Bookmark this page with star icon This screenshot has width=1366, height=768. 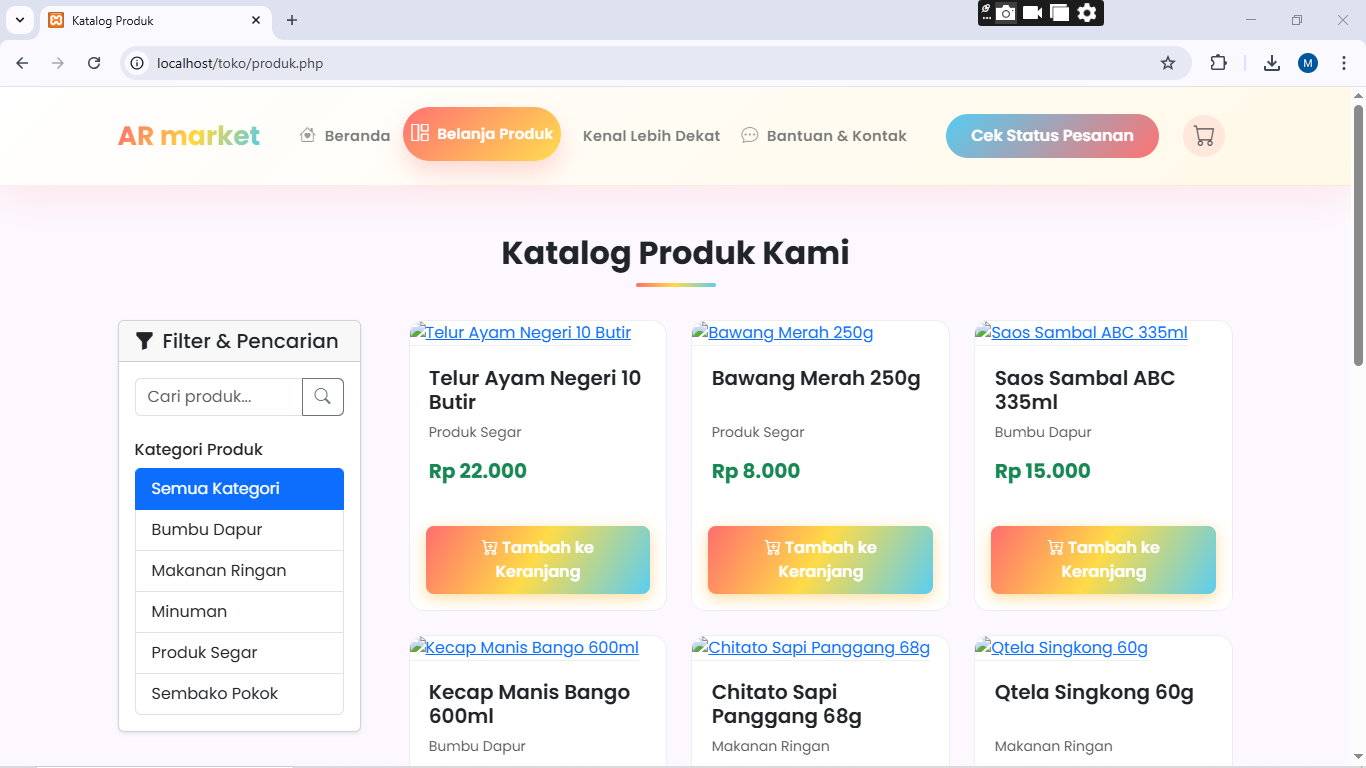coord(1167,63)
